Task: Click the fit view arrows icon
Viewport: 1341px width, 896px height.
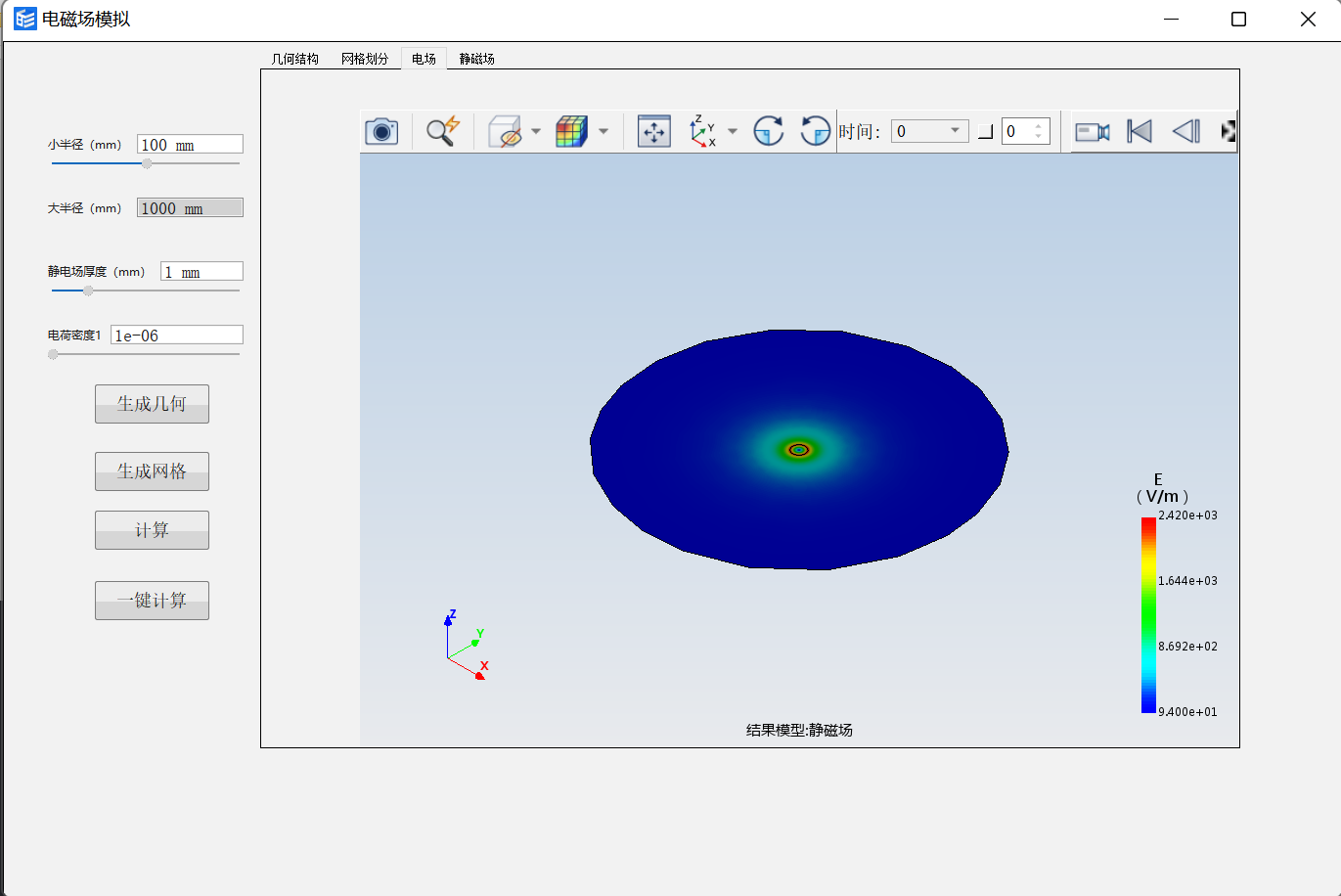Action: coord(654,131)
